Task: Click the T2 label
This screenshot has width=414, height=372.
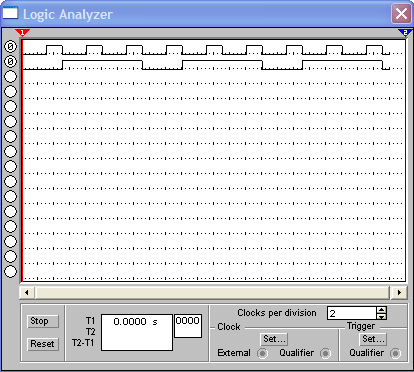Action: [91, 332]
